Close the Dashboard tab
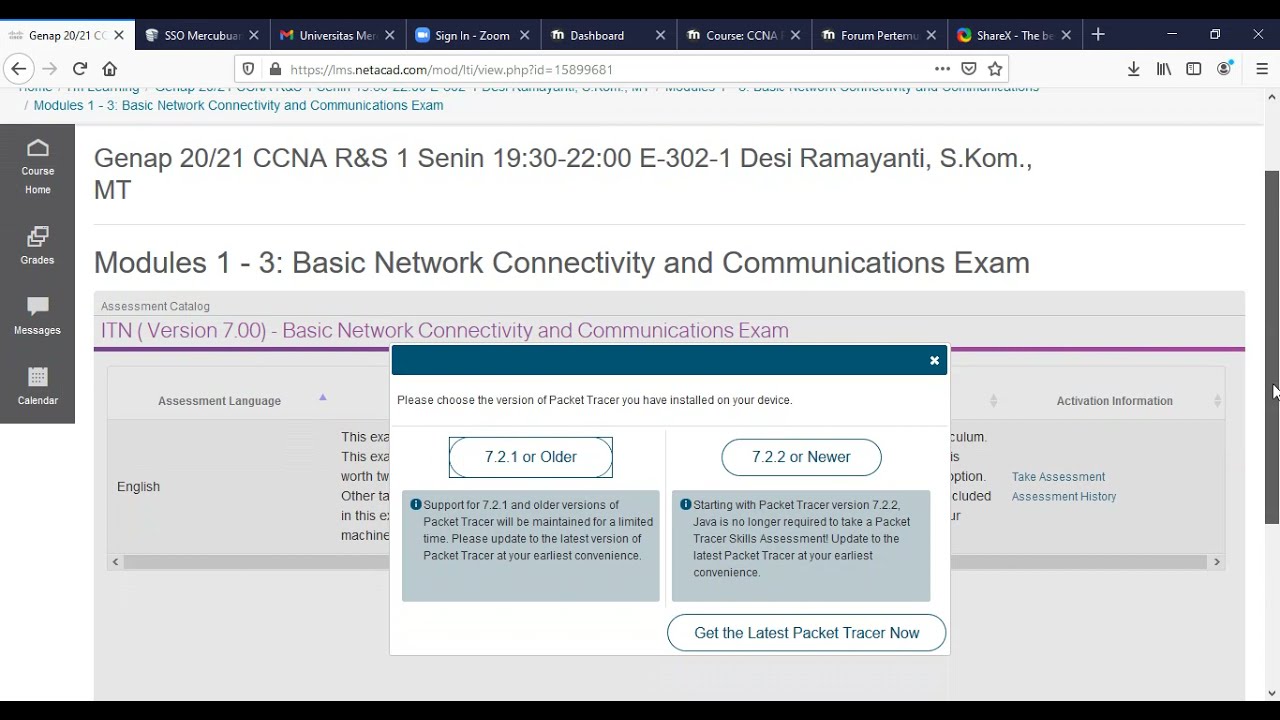The height and width of the screenshot is (720, 1280). coord(660,35)
